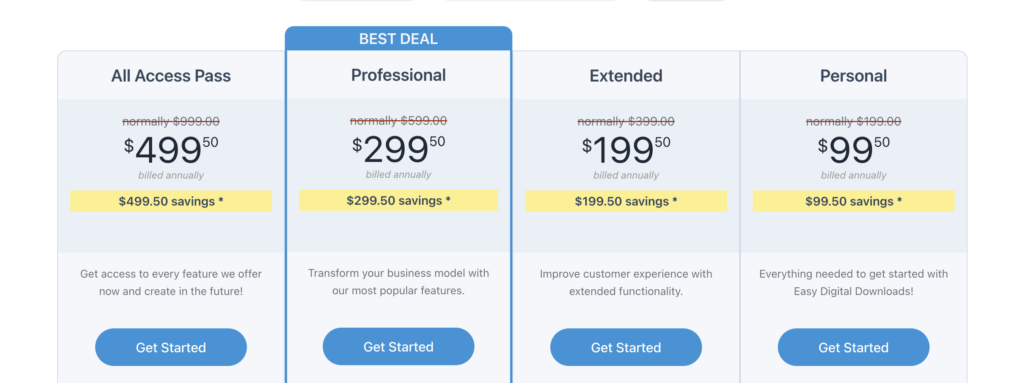Click the $199.50 savings highlight

point(626,201)
